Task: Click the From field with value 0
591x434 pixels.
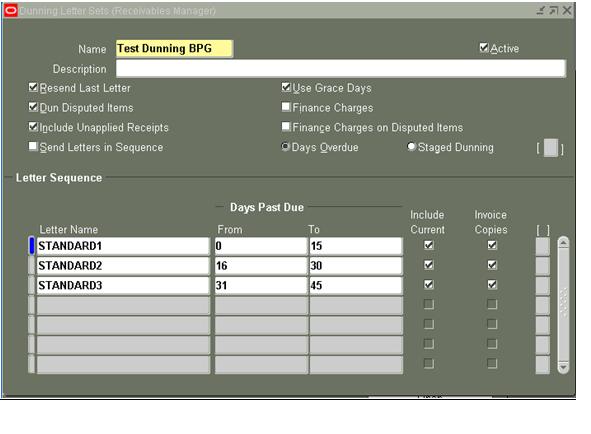Action: [x=261, y=246]
